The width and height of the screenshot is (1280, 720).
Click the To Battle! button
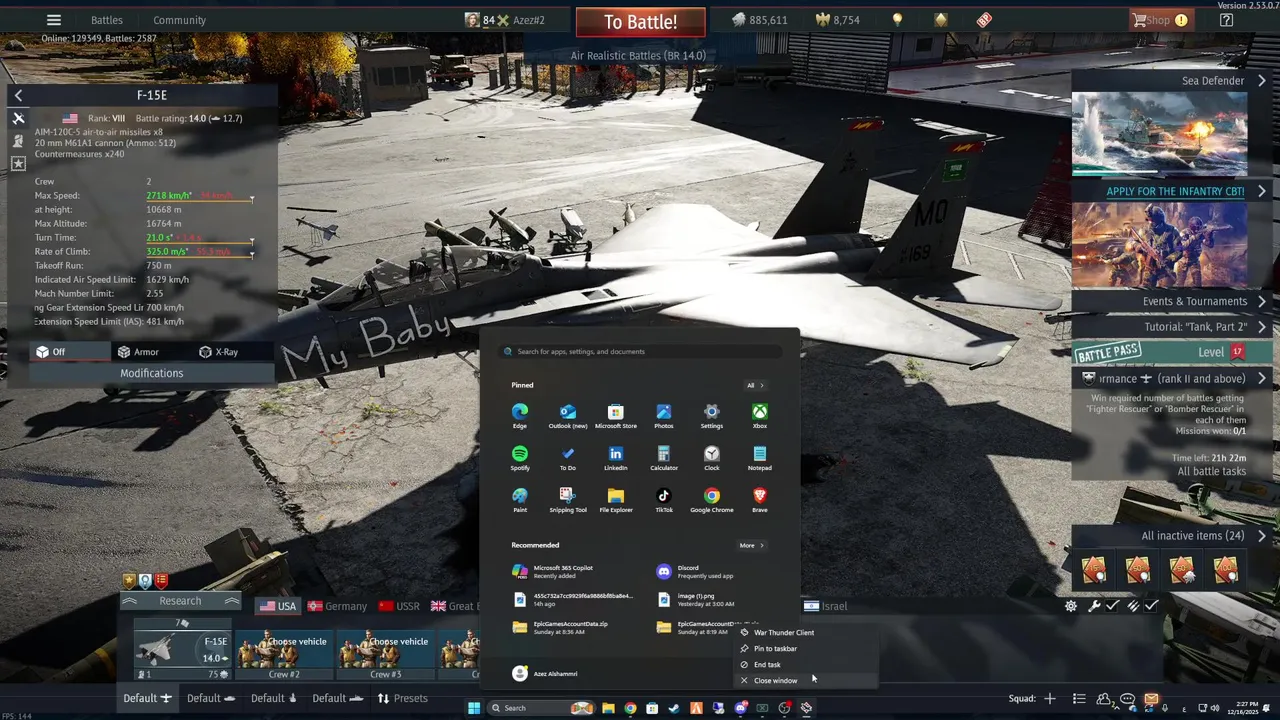(640, 22)
